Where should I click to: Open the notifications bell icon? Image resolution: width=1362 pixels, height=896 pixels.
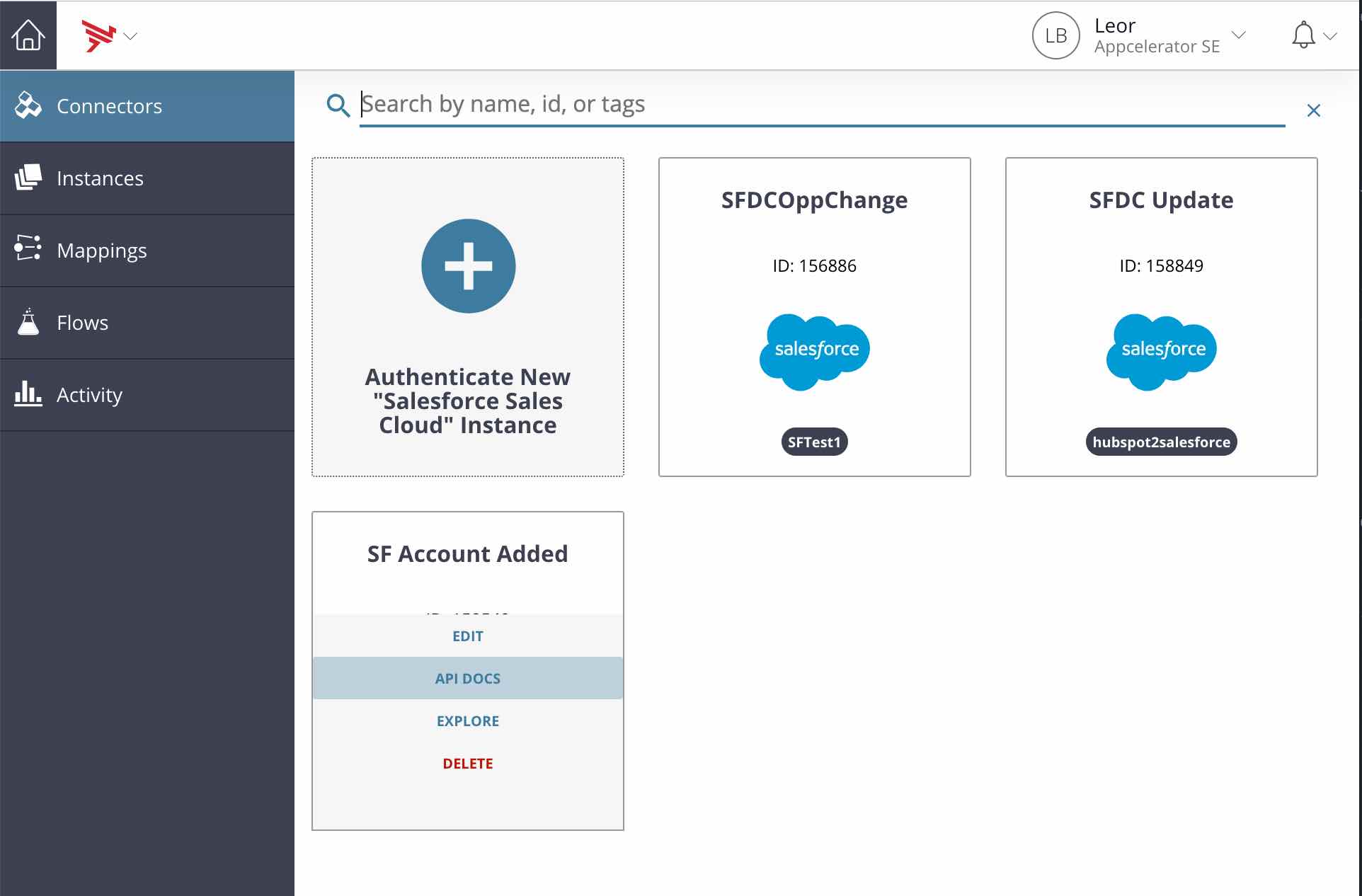(x=1303, y=35)
